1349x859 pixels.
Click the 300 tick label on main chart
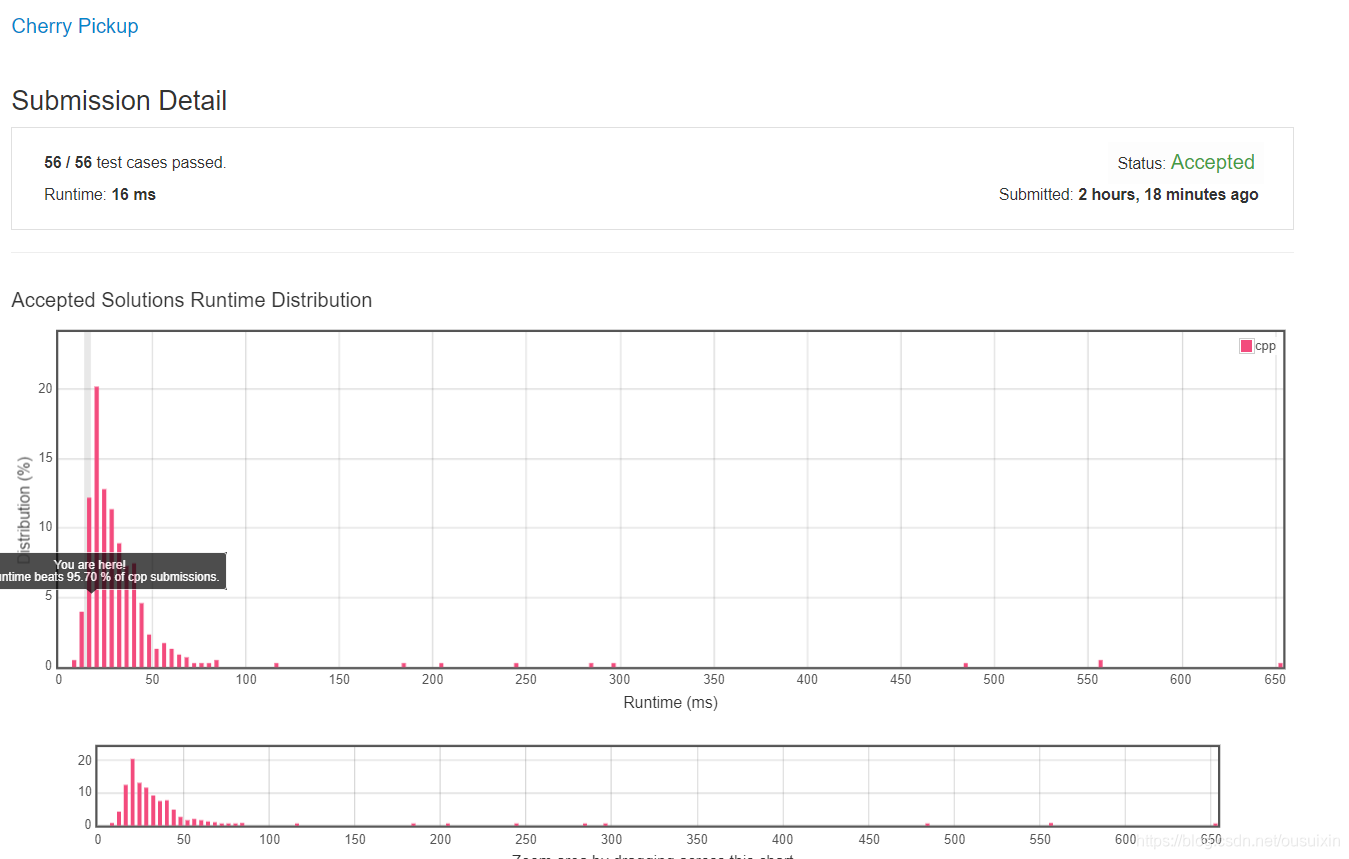coord(620,679)
